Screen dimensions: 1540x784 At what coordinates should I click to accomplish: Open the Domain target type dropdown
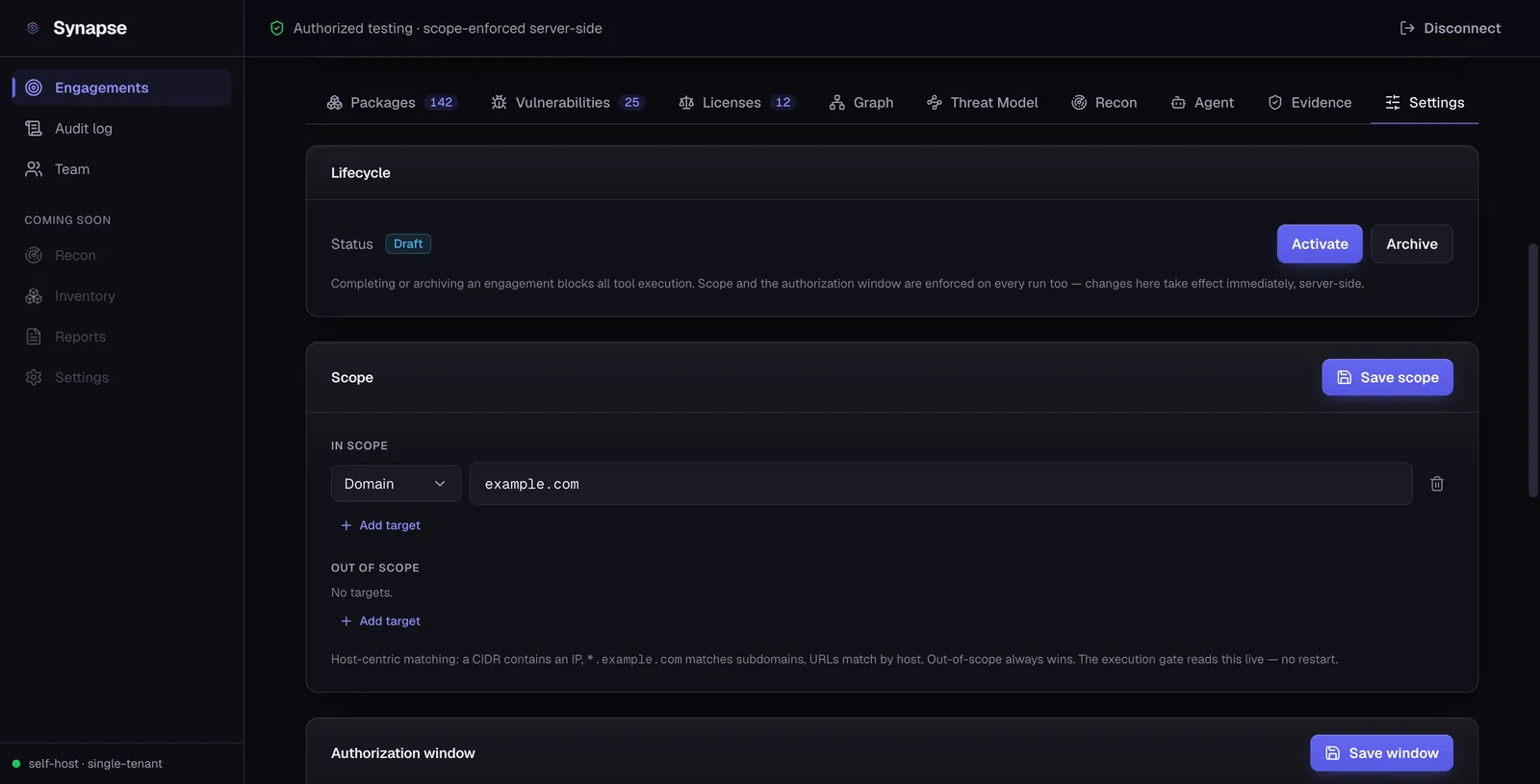[396, 484]
